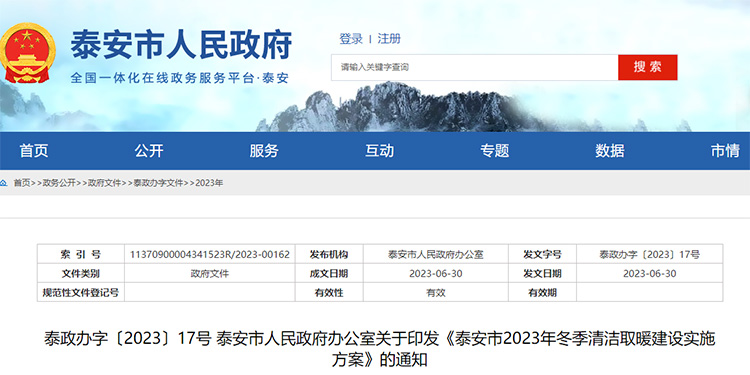Open the 数据 navigation item

tap(610, 151)
